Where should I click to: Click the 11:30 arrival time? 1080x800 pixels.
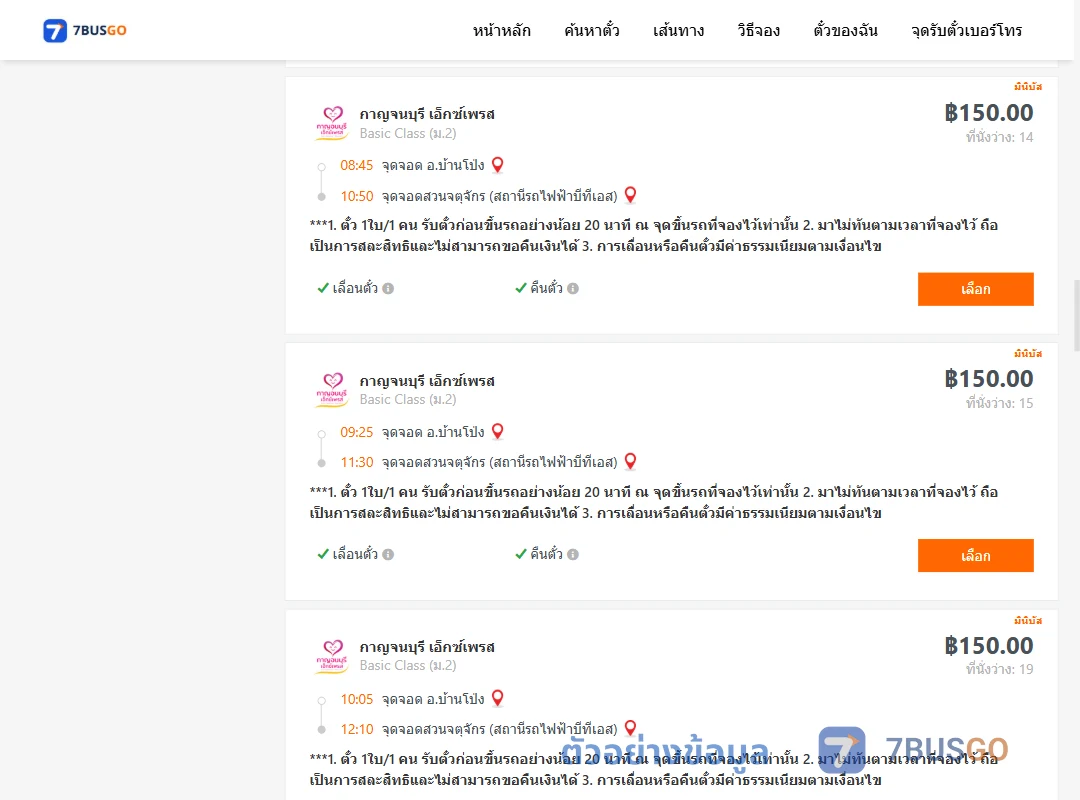(x=357, y=462)
